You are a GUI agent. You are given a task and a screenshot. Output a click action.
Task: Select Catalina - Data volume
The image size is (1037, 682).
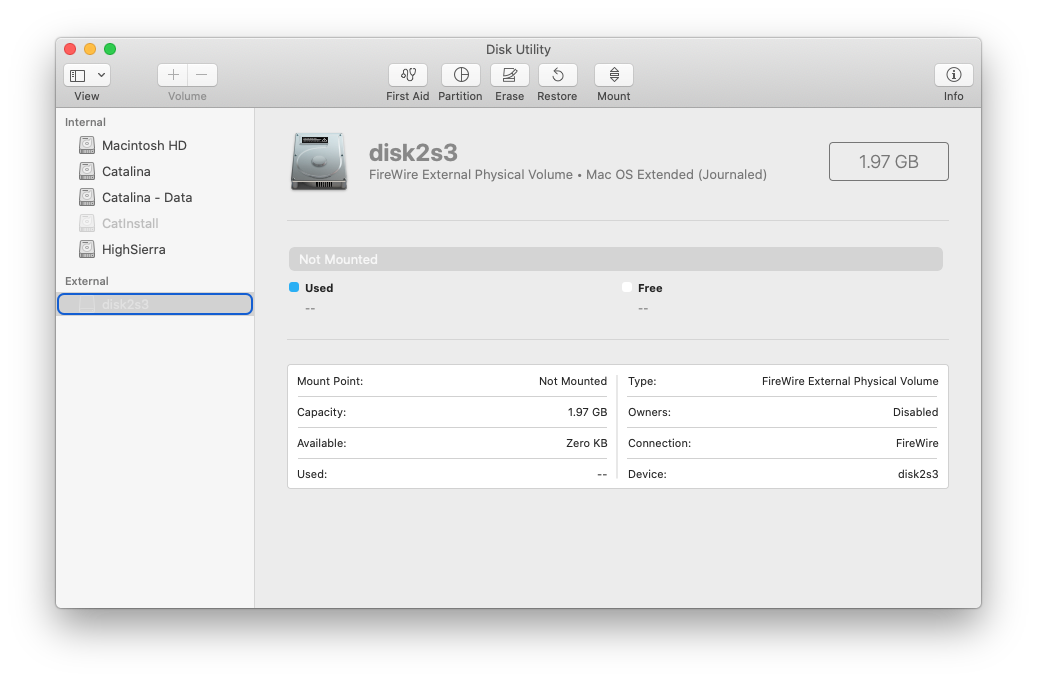point(155,197)
